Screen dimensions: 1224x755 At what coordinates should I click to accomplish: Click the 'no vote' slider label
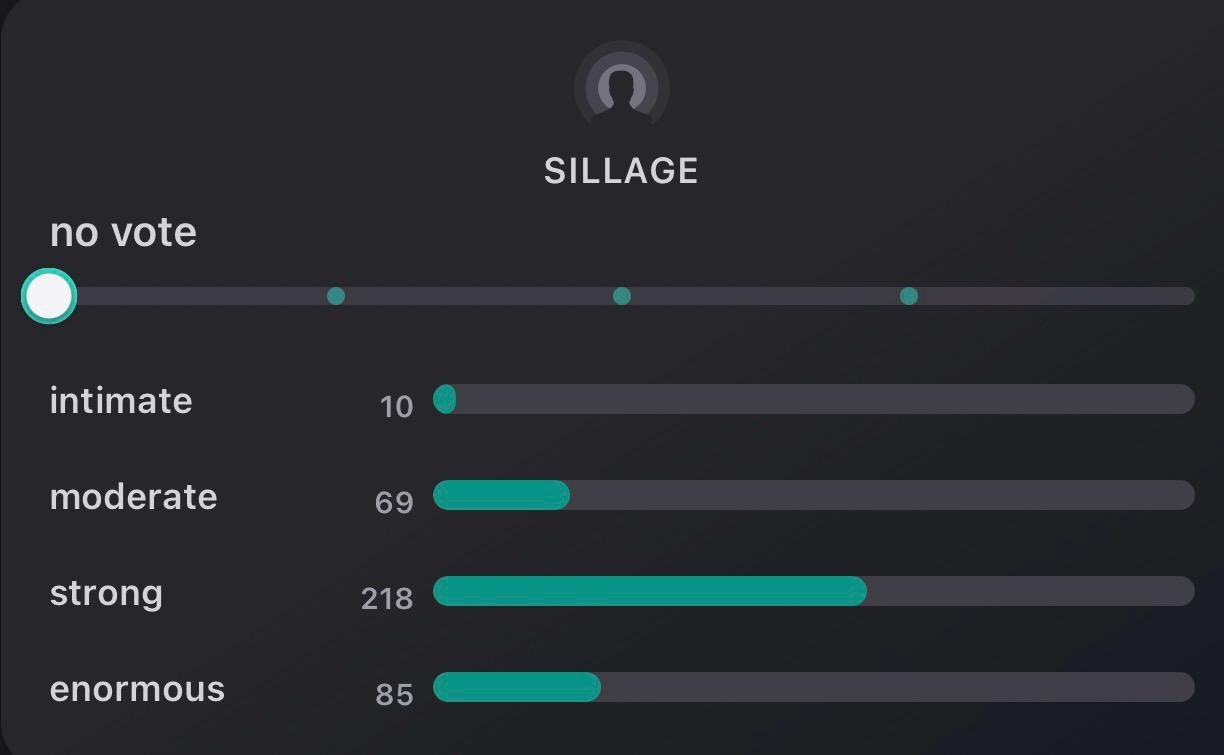[123, 232]
